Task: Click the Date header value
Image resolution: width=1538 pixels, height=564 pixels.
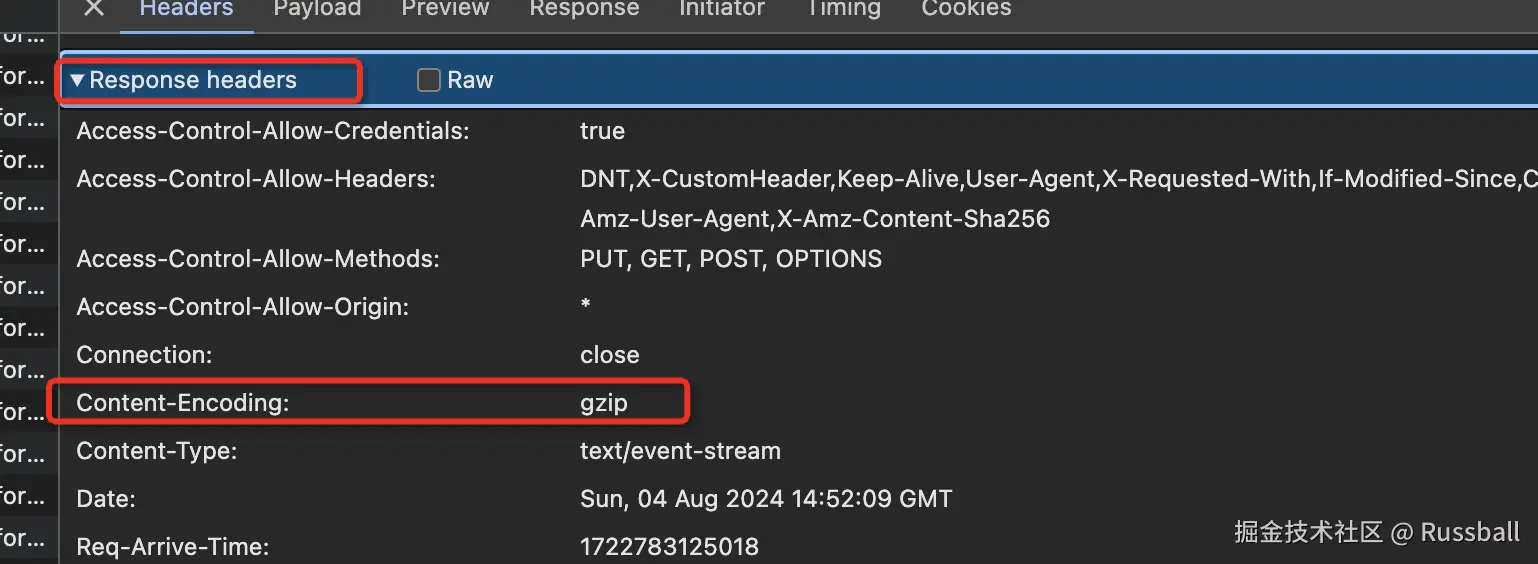Action: pos(766,498)
